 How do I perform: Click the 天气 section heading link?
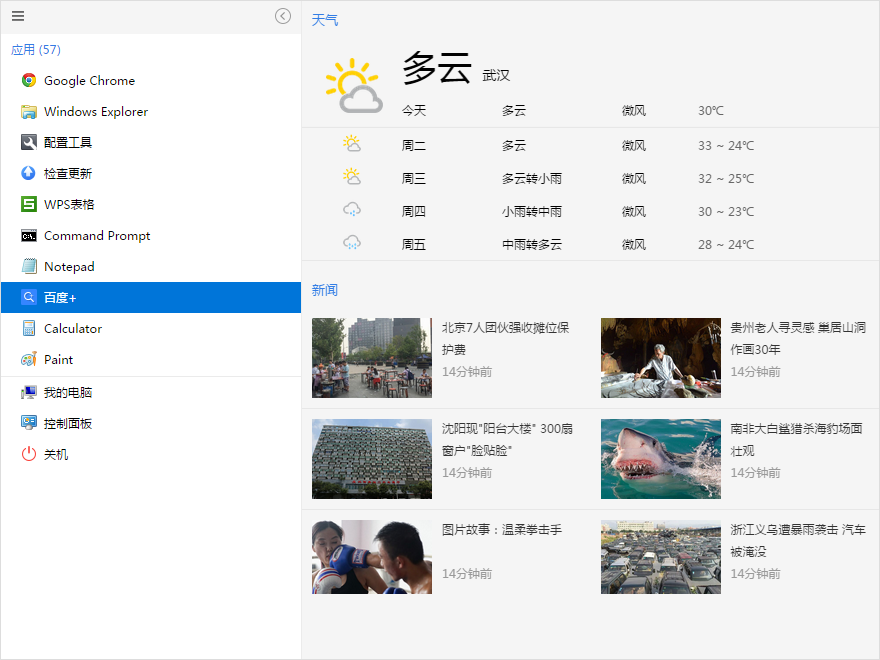(x=325, y=20)
